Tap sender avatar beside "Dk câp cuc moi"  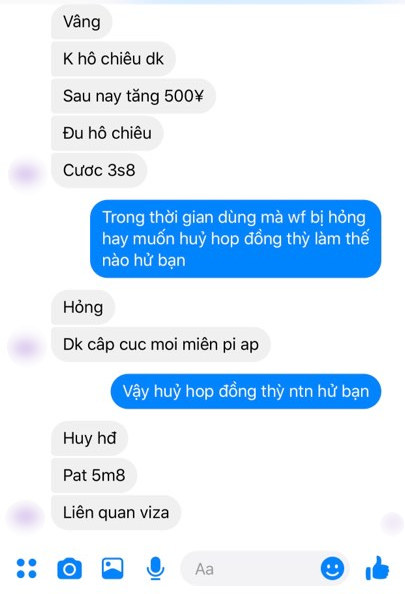coord(25,348)
